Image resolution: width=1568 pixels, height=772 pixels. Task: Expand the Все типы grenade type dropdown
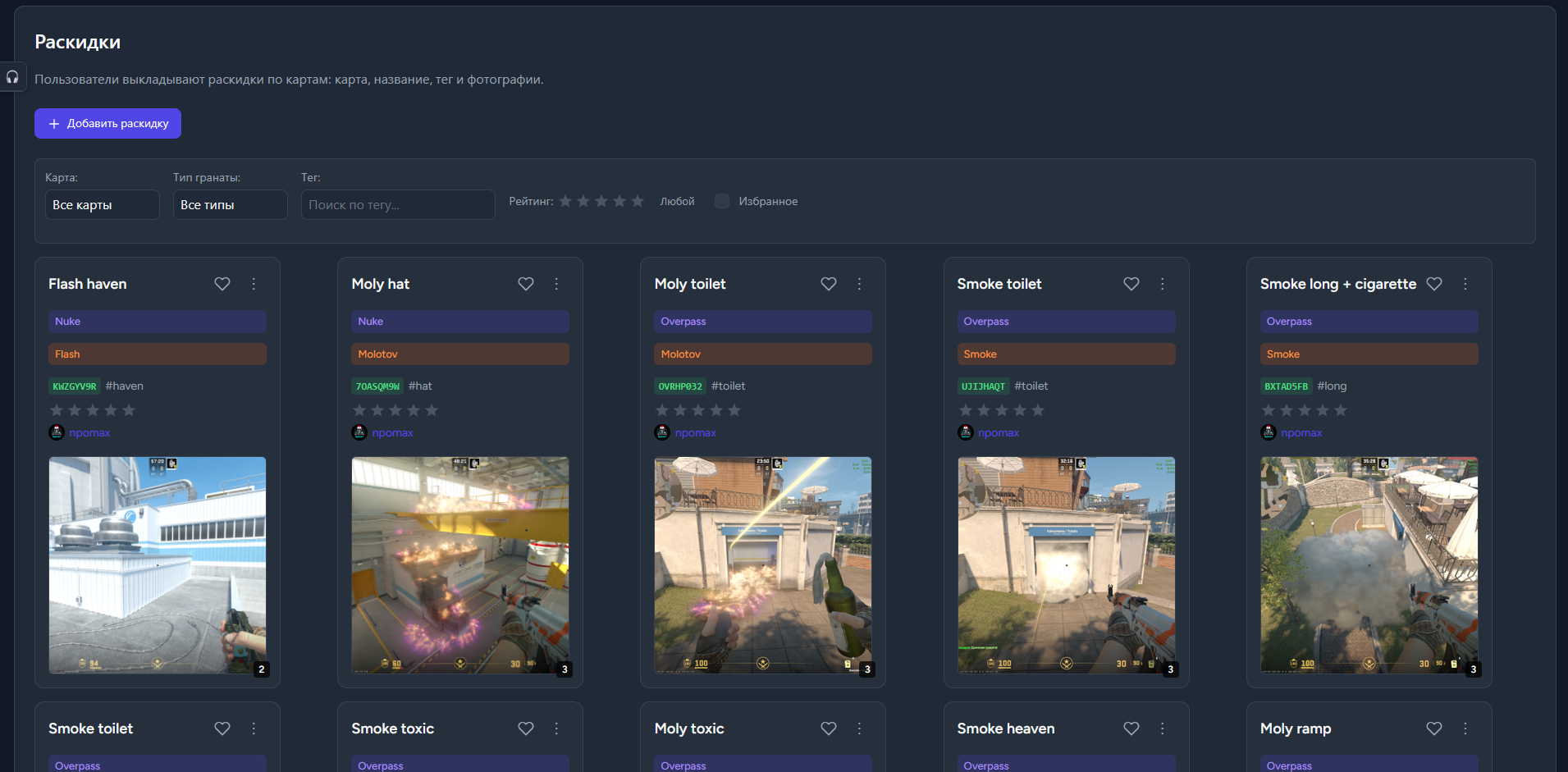(x=230, y=205)
